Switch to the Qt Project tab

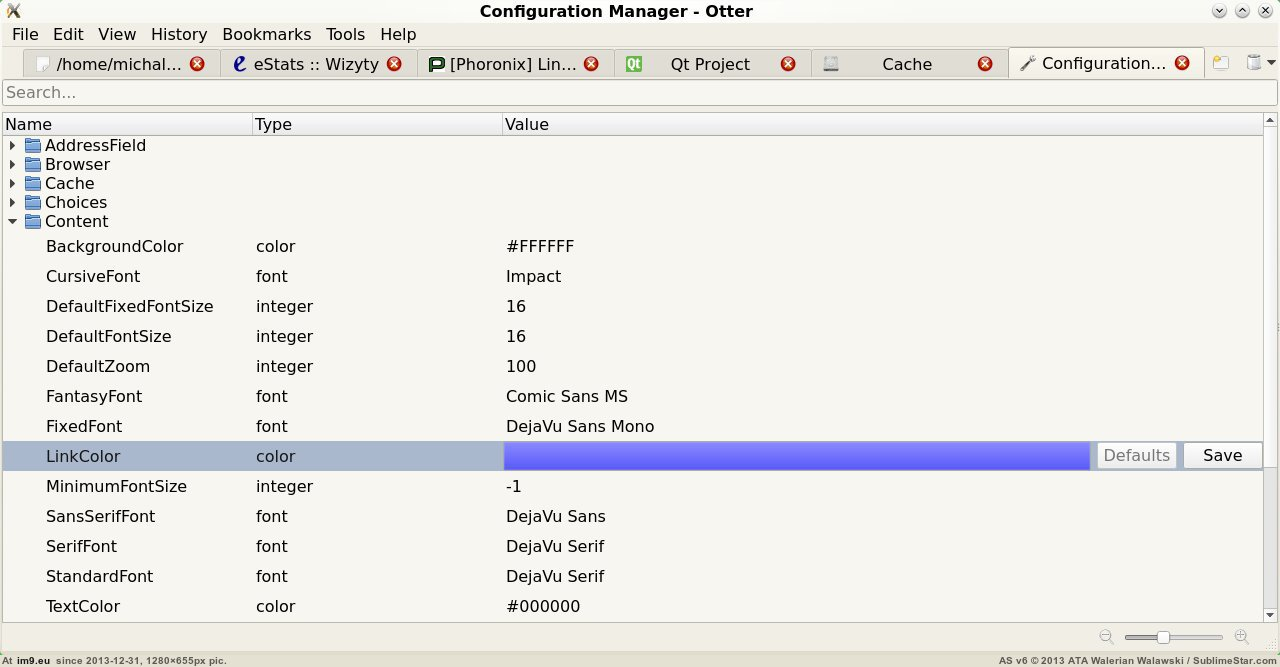(709, 64)
